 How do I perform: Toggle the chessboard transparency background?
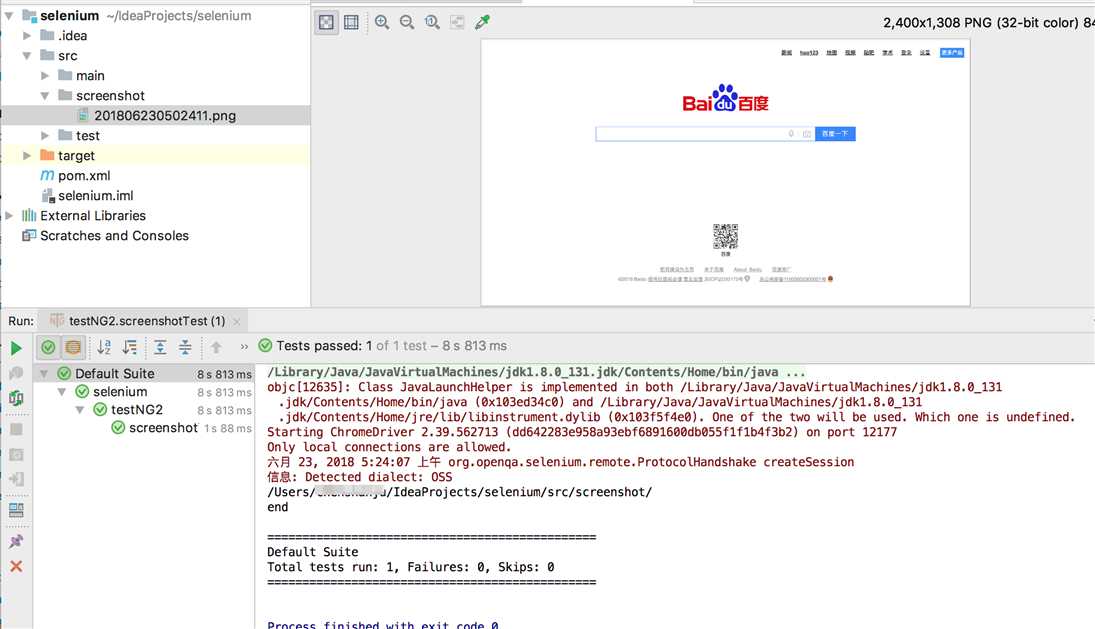click(326, 22)
